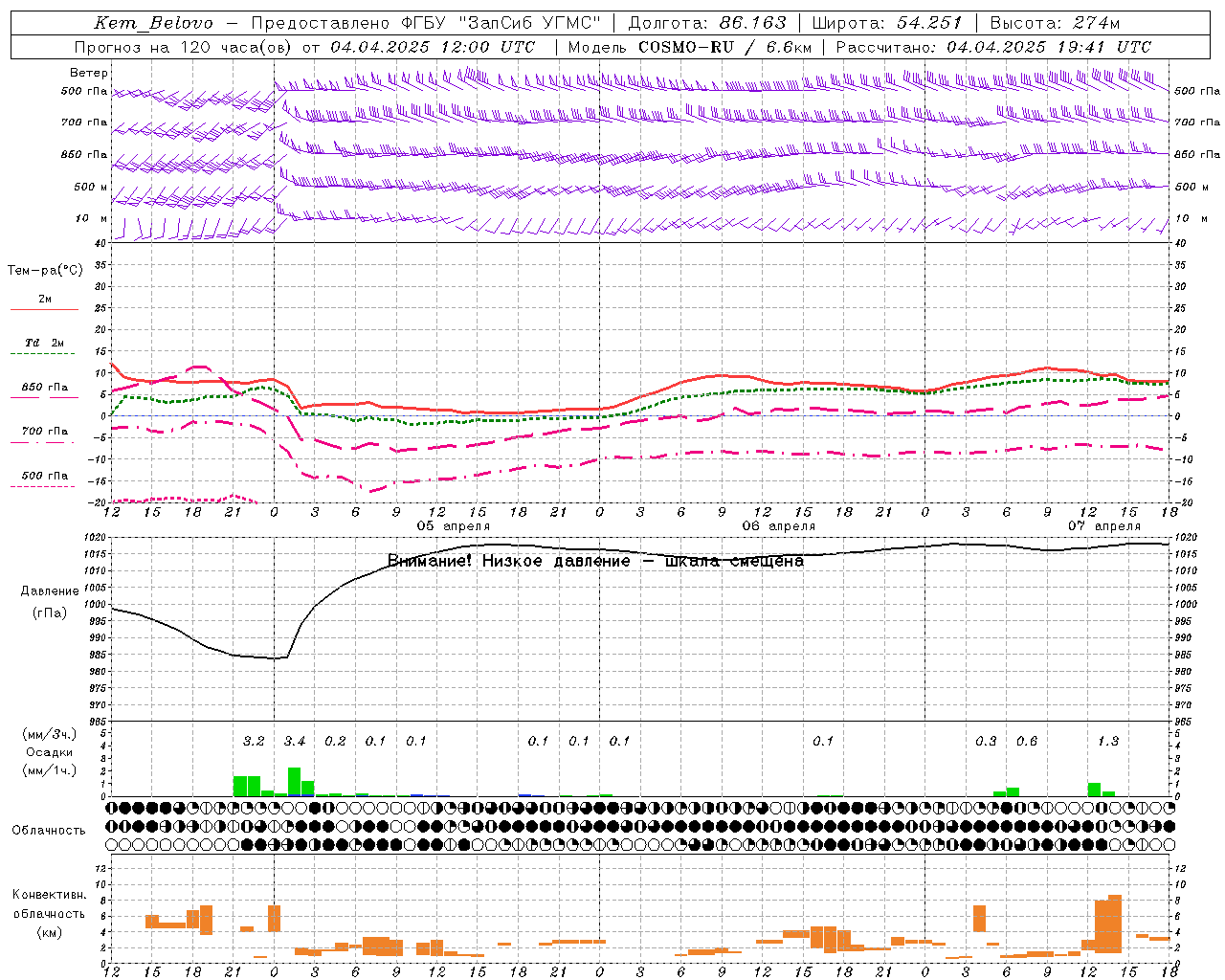
Task: Click the 05 апреля date label
Action: [x=454, y=526]
